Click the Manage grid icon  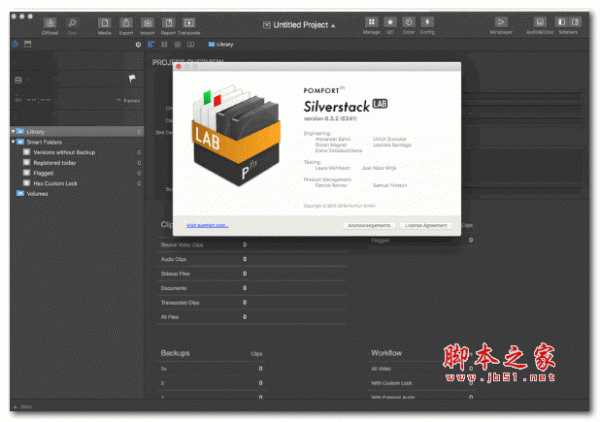pos(371,22)
